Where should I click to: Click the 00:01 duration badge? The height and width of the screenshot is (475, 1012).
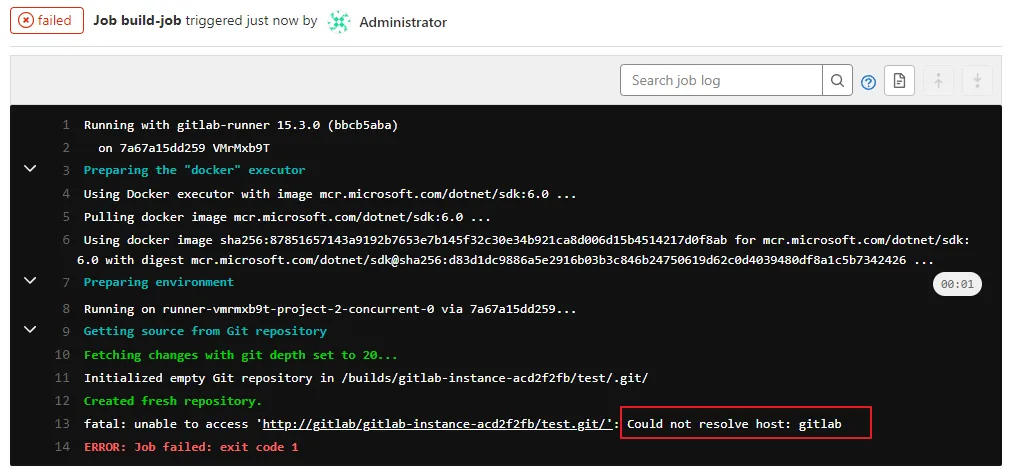(x=957, y=285)
